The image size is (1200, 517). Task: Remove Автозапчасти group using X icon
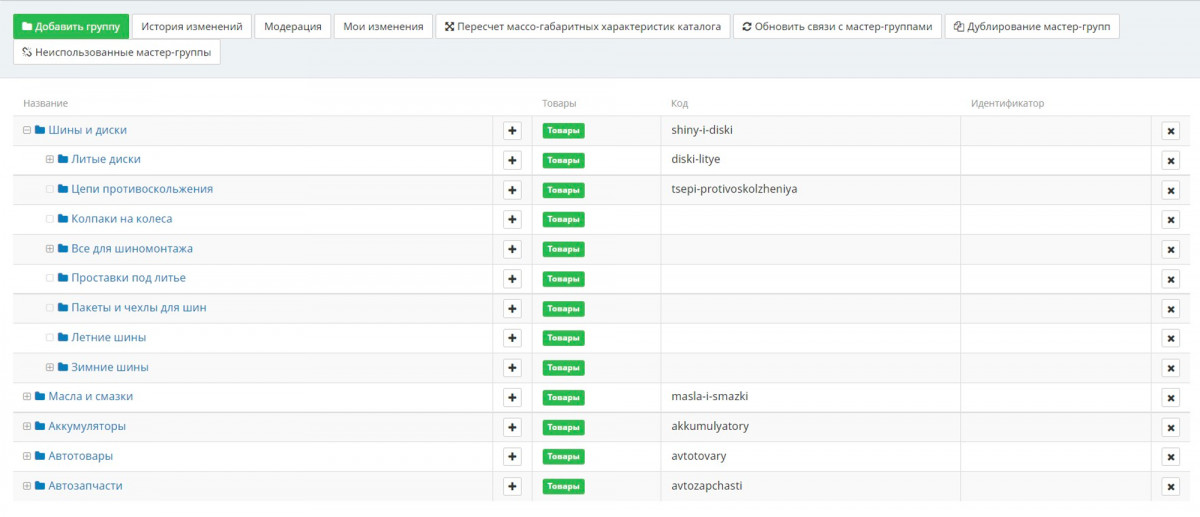[1170, 487]
